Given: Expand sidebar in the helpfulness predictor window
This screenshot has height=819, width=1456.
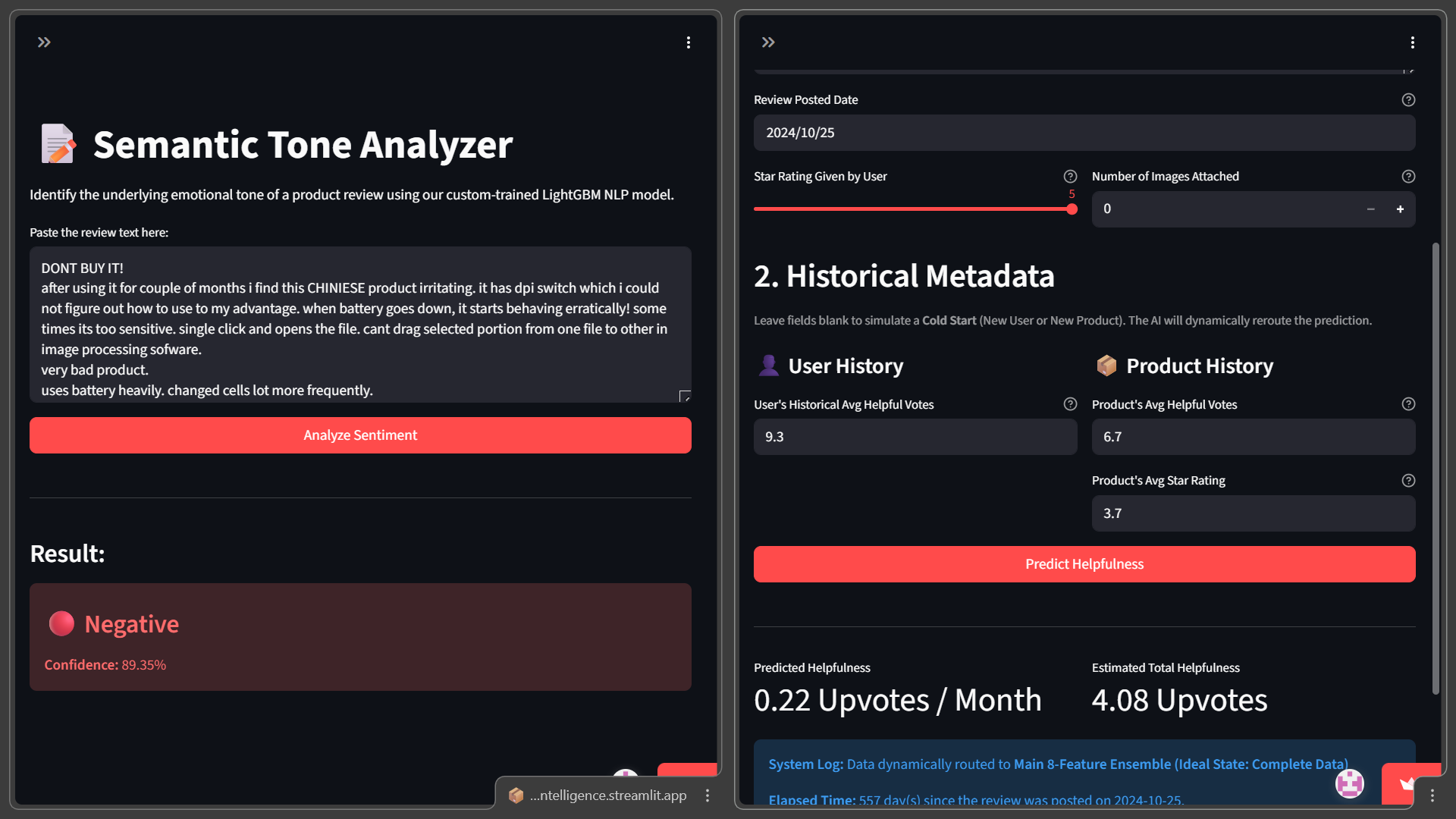Looking at the screenshot, I should click(x=768, y=42).
